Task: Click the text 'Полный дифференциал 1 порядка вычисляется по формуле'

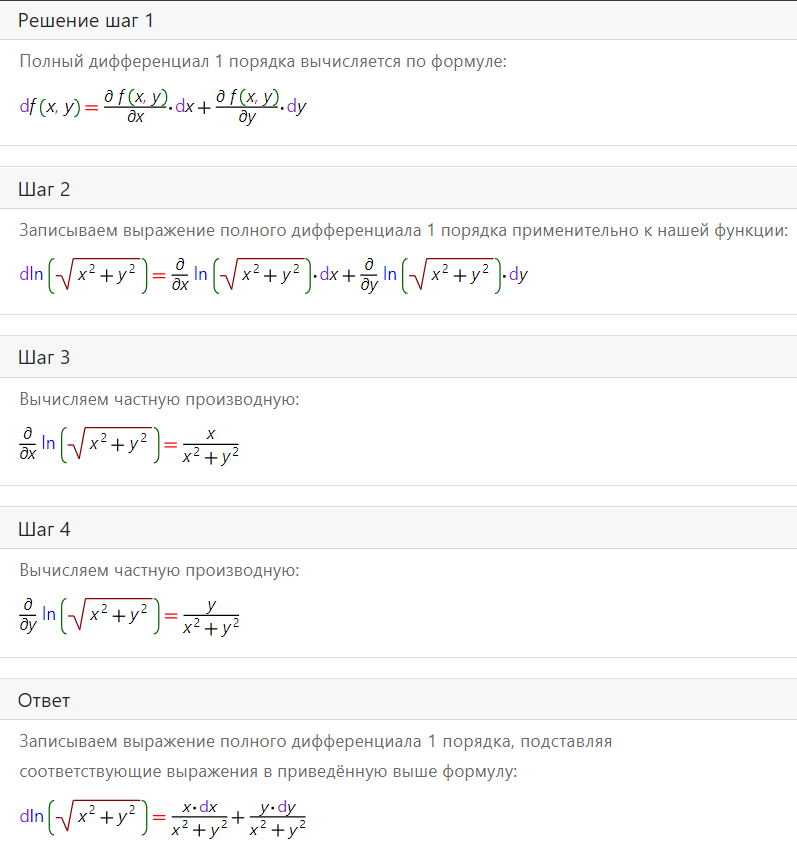Action: [x=263, y=61]
